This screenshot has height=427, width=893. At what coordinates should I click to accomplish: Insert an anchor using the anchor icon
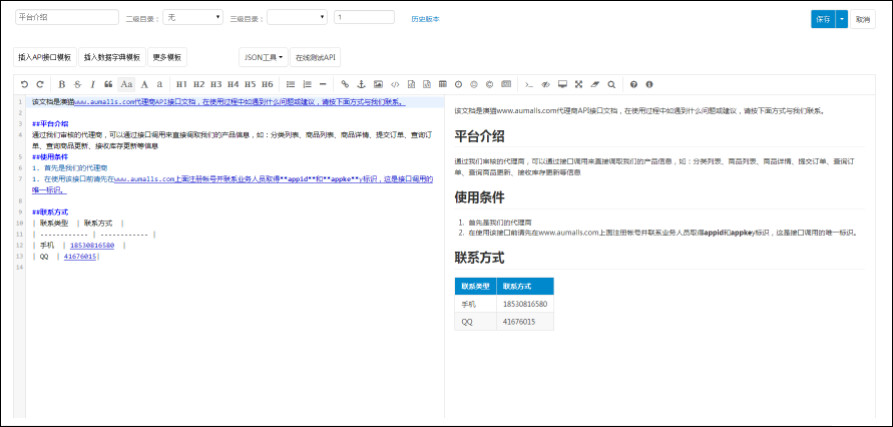tap(361, 84)
